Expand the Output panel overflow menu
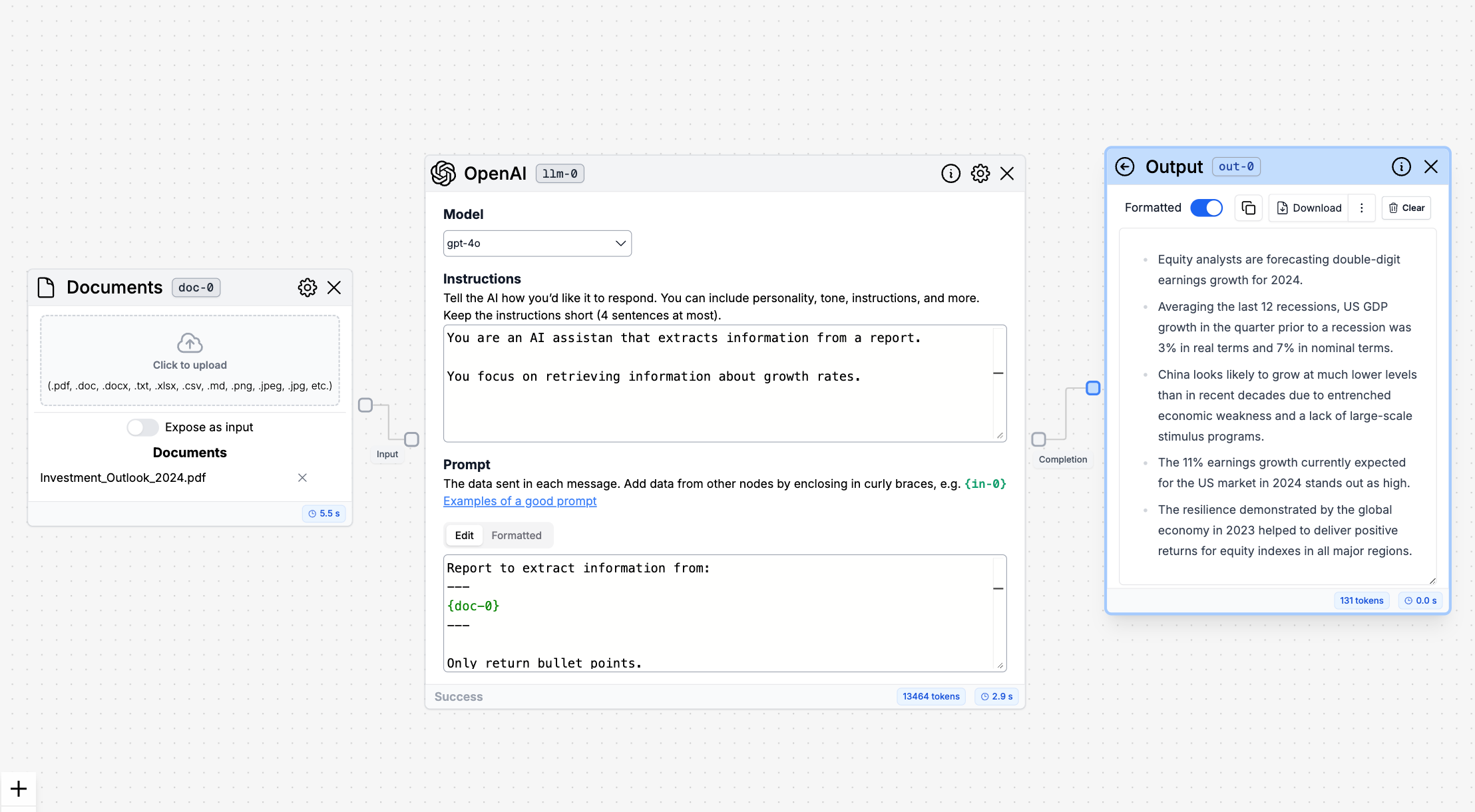 tap(1362, 208)
